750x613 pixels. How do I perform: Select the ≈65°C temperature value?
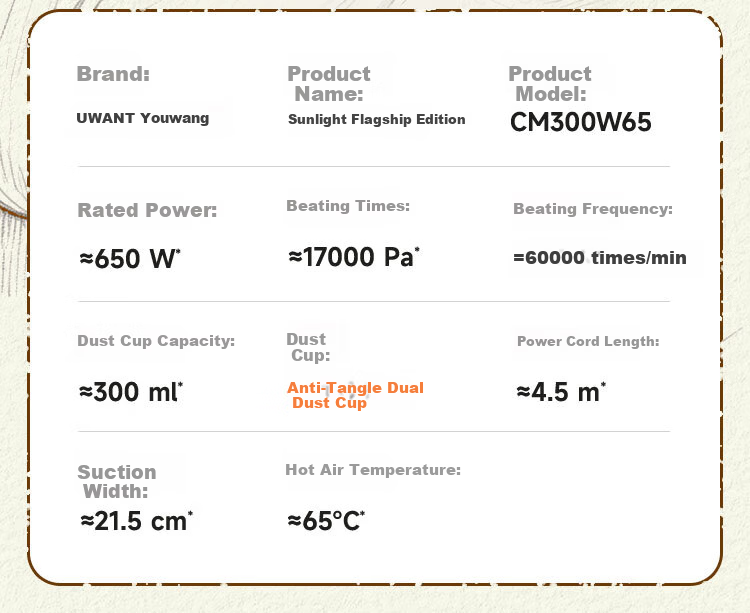point(326,521)
